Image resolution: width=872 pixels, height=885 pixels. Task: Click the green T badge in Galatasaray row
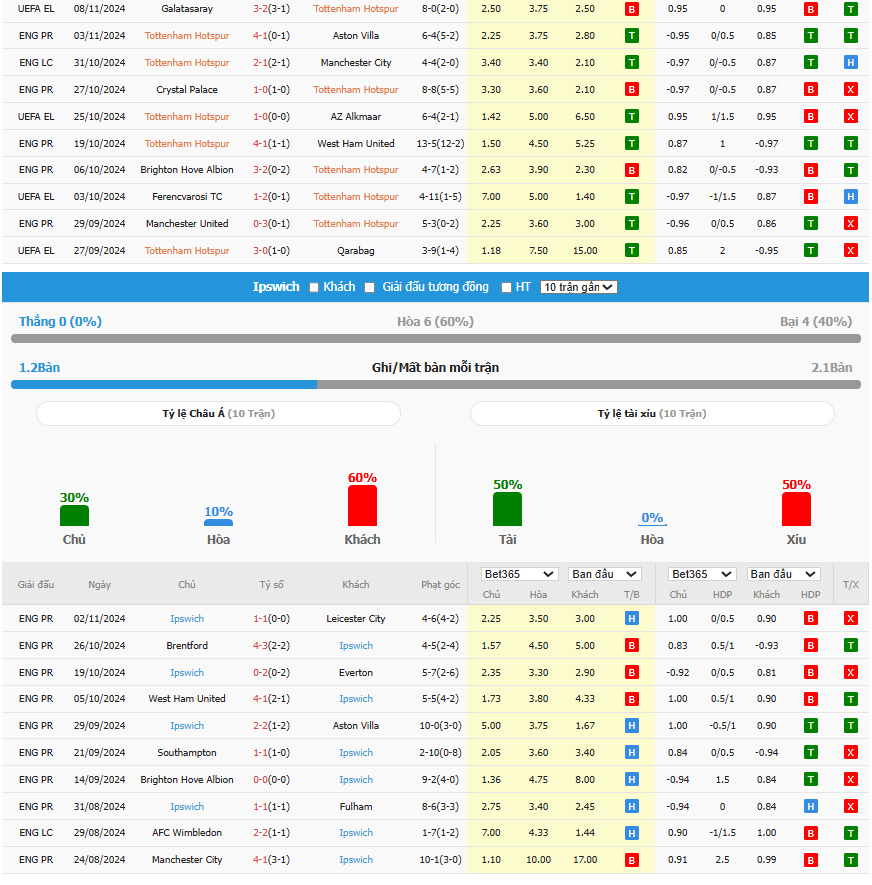(x=850, y=9)
